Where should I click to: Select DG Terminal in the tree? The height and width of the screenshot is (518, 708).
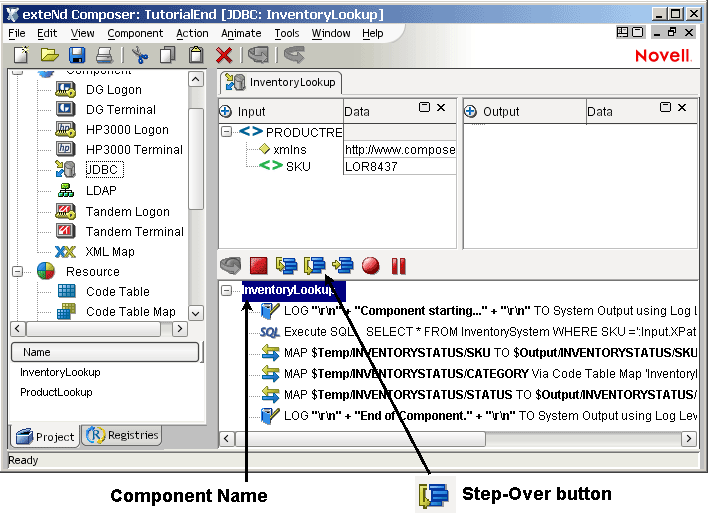click(x=121, y=110)
